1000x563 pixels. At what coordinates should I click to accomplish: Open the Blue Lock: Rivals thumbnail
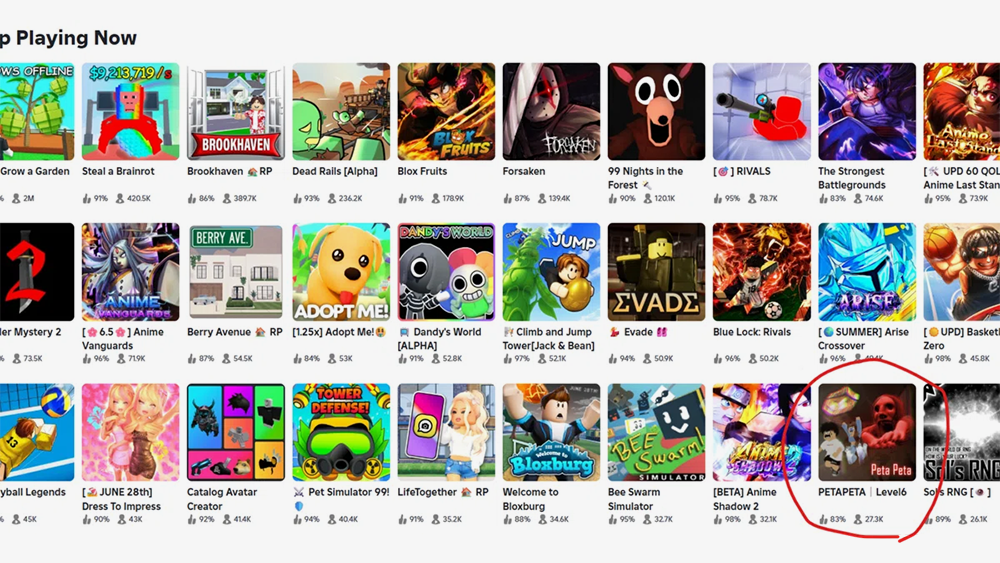click(761, 272)
